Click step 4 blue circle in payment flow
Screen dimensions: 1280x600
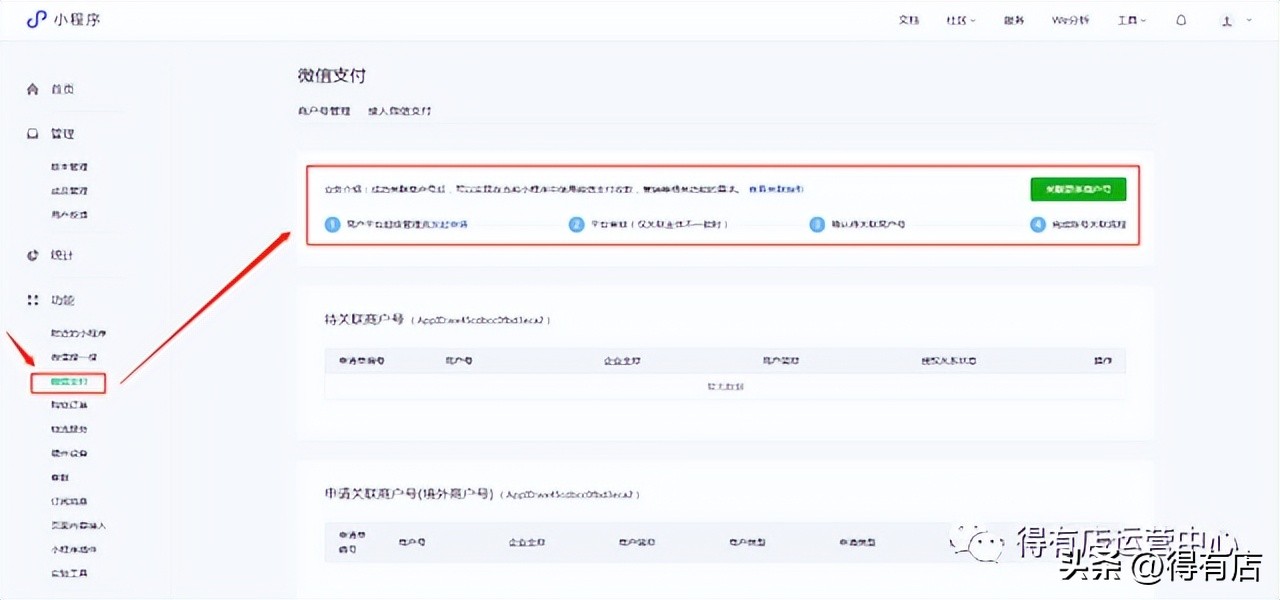click(x=1038, y=225)
